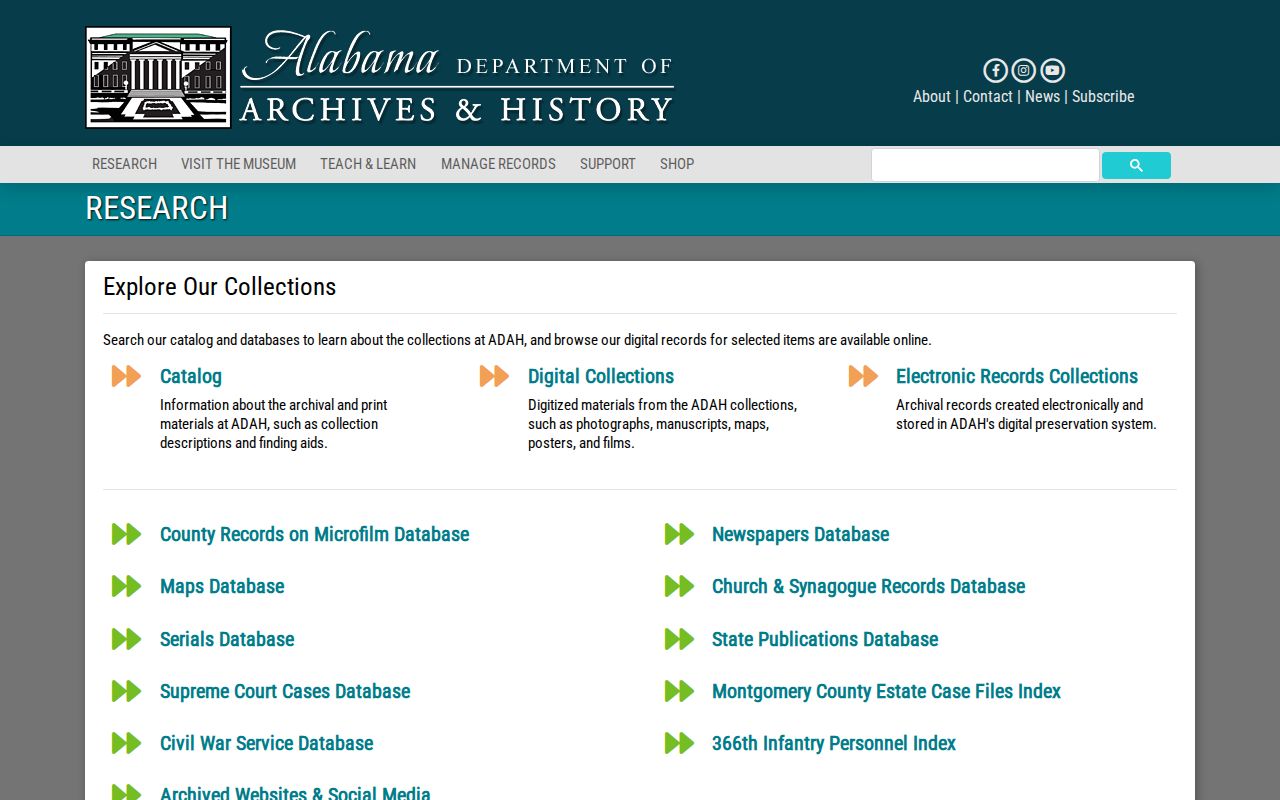Click green arrow beside Civil War Service Database
This screenshot has height=800, width=1280.
click(x=126, y=743)
